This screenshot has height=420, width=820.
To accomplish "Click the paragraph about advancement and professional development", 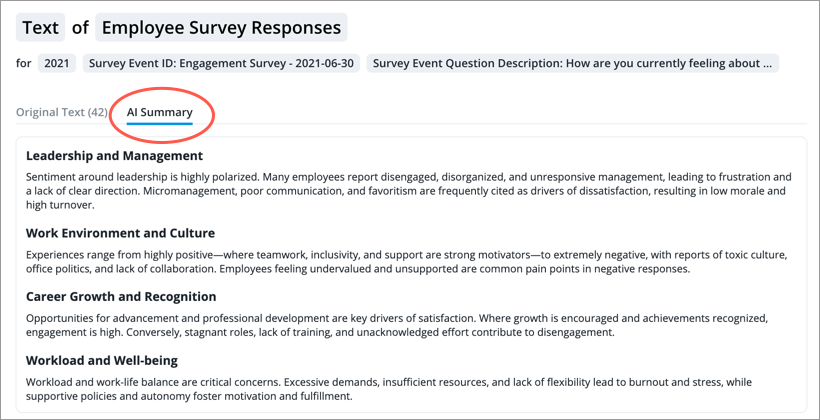I will click(x=400, y=325).
